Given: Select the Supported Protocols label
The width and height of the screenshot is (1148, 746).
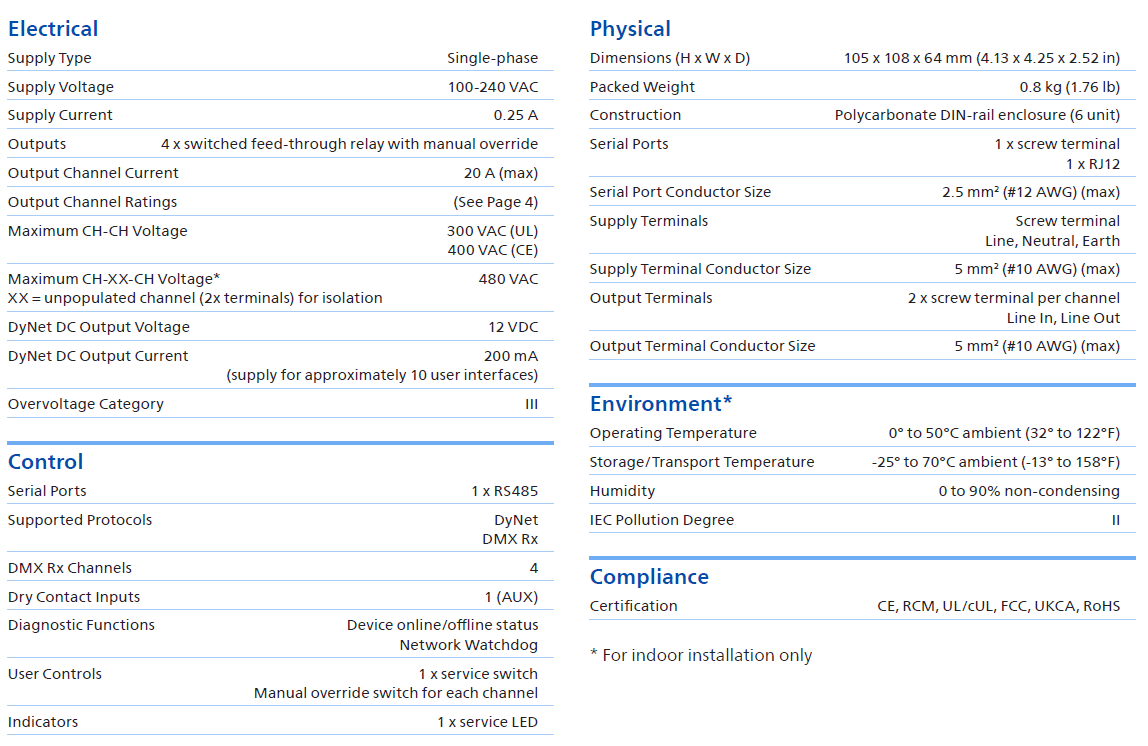Looking at the screenshot, I should tap(80, 520).
